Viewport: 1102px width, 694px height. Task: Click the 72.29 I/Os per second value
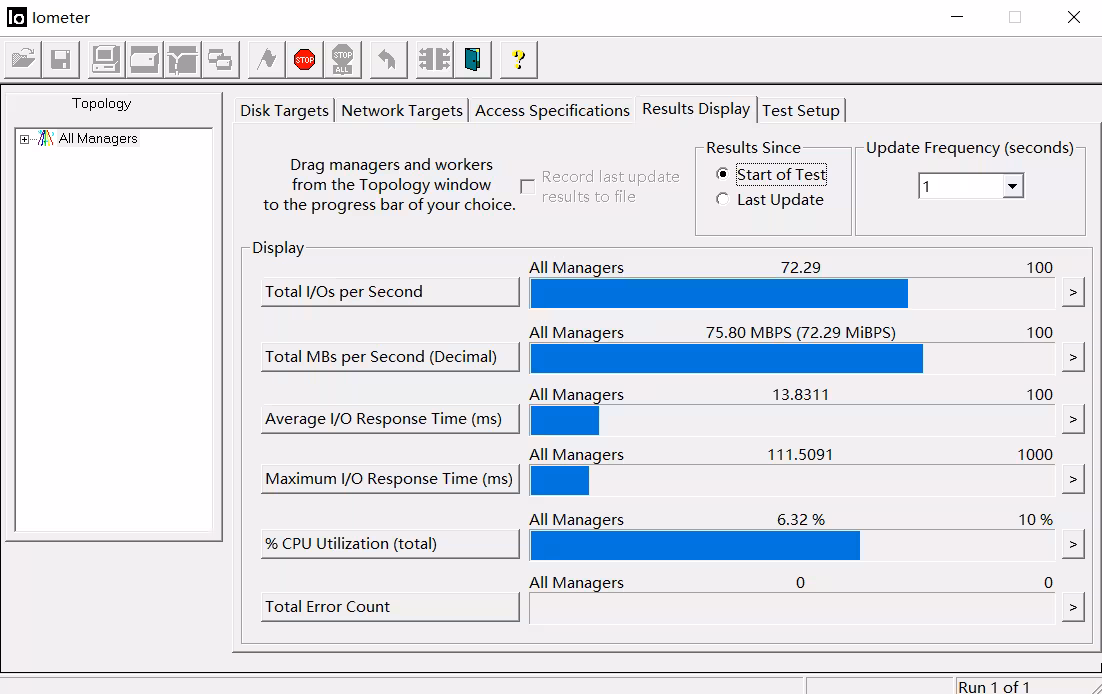pos(800,268)
